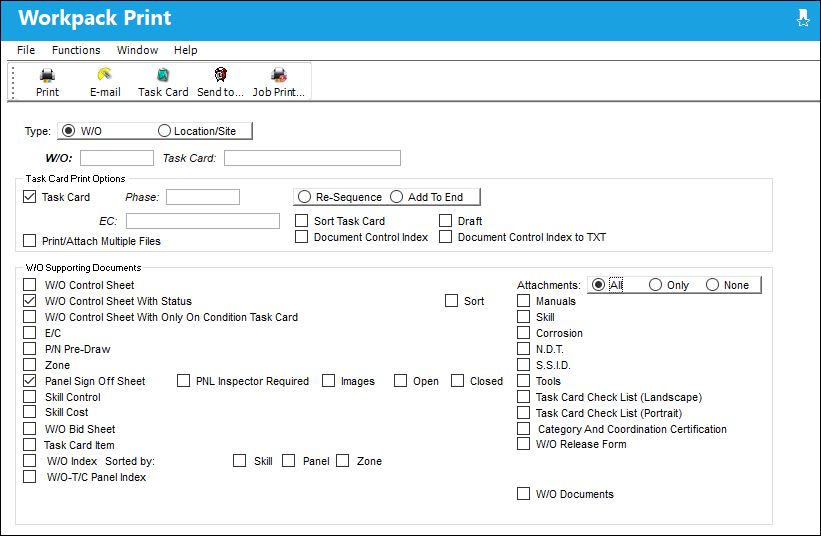Check Document Control Index to TXT
Image resolution: width=821 pixels, height=536 pixels.
[446, 237]
